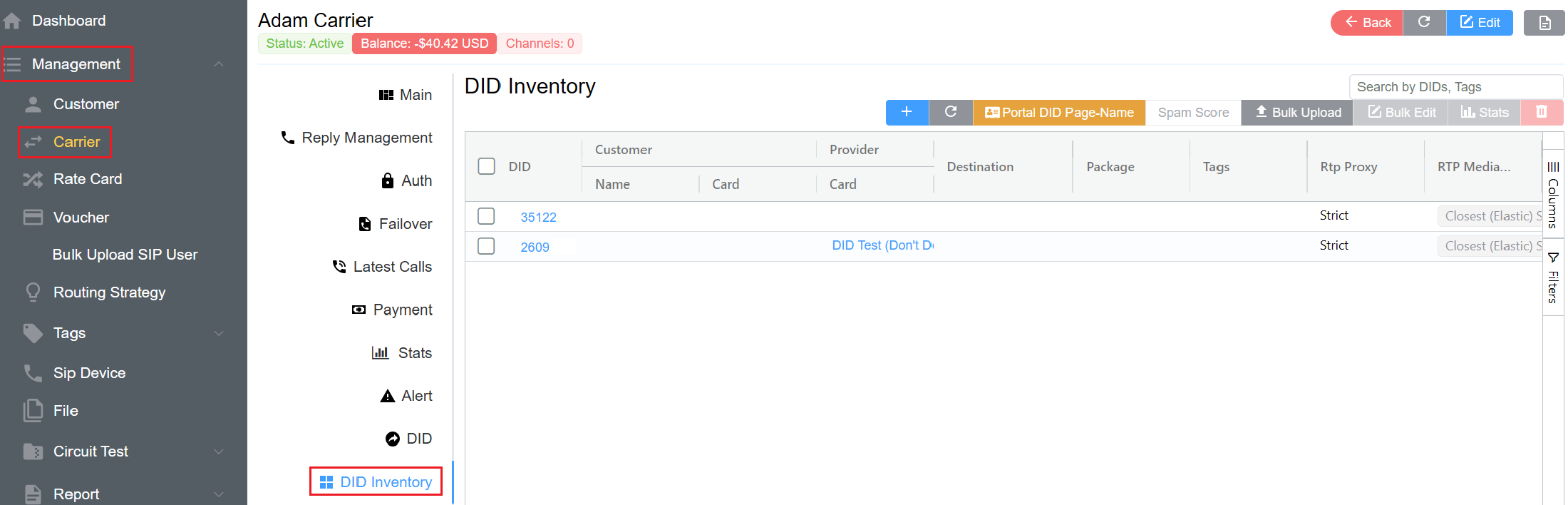Click the red trash delete icon

pyautogui.click(x=1541, y=112)
